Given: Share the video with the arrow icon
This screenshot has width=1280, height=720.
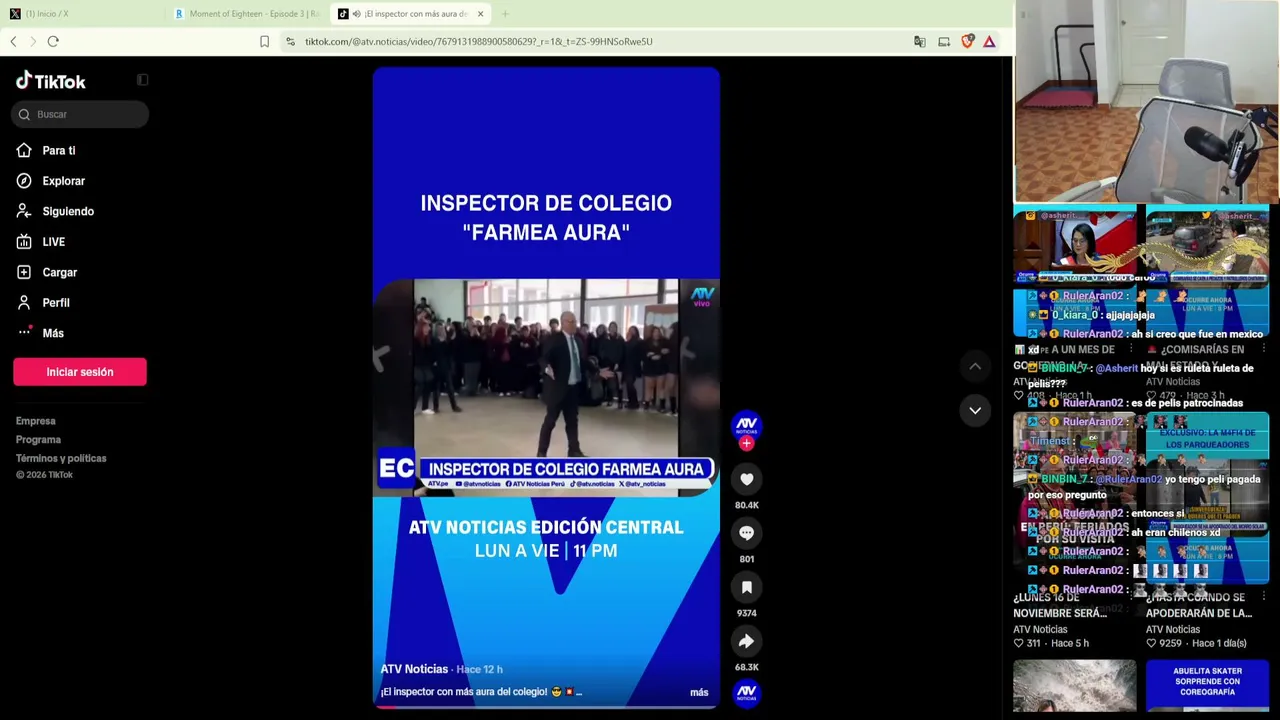Looking at the screenshot, I should click(746, 641).
